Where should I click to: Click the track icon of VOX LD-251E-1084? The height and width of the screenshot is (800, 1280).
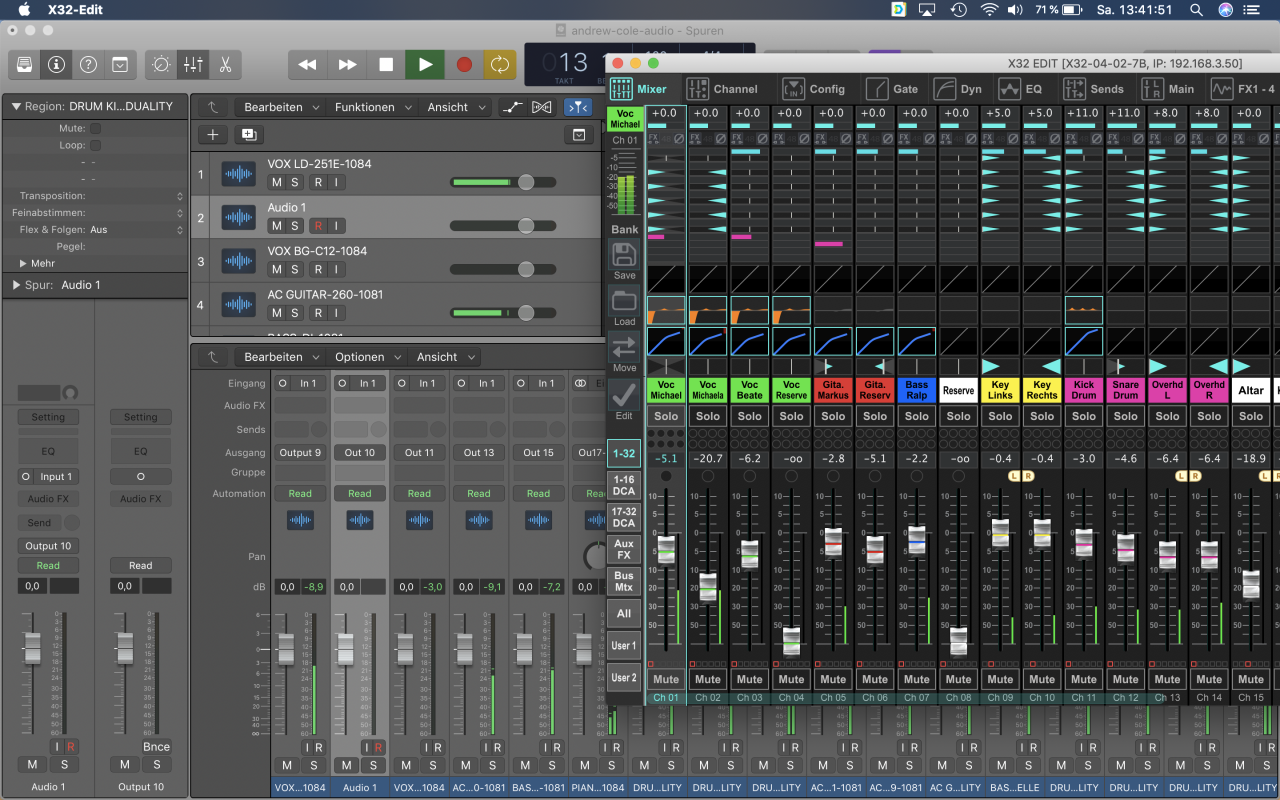click(x=238, y=174)
